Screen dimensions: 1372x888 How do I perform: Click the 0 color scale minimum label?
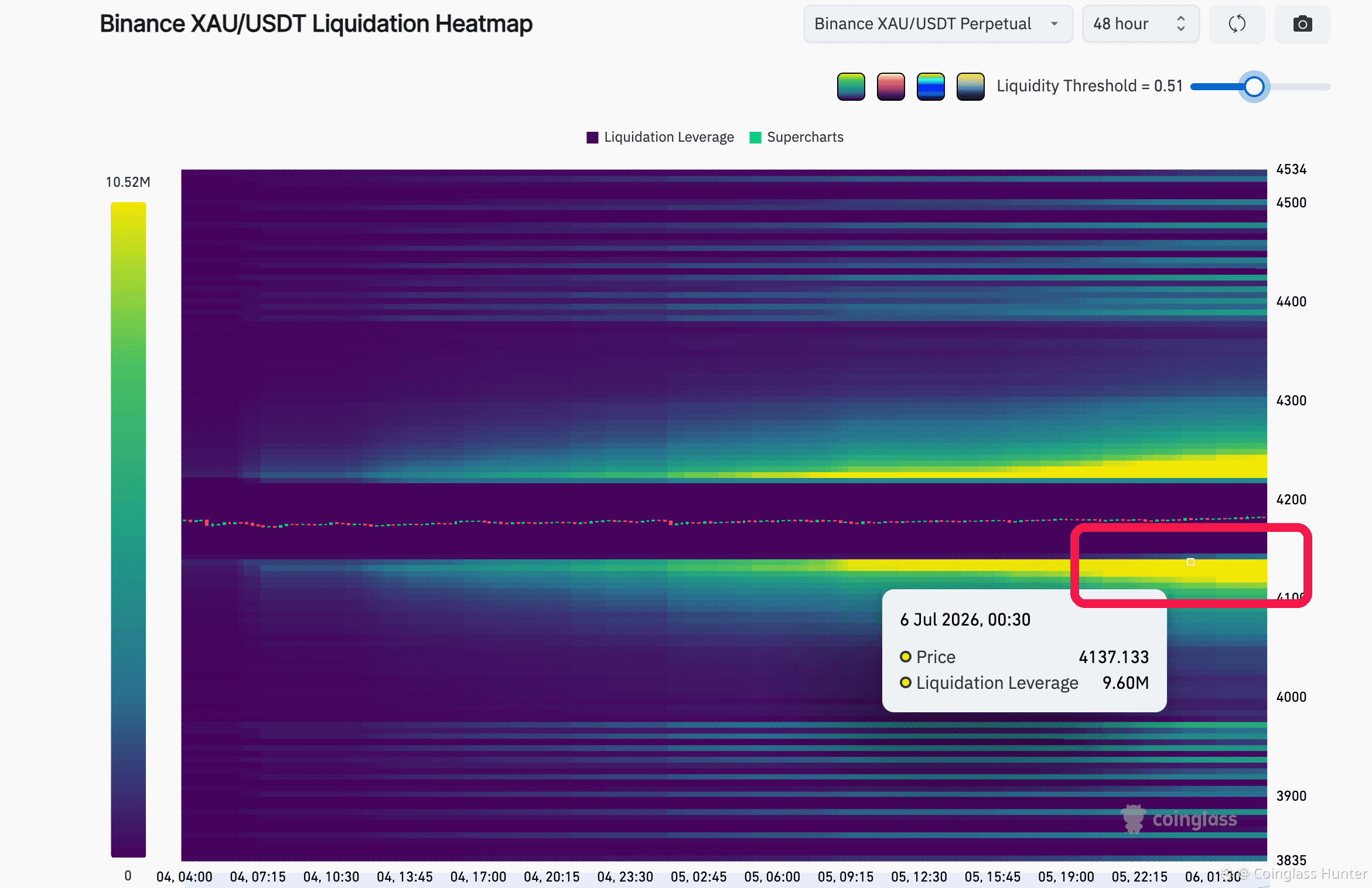point(128,876)
